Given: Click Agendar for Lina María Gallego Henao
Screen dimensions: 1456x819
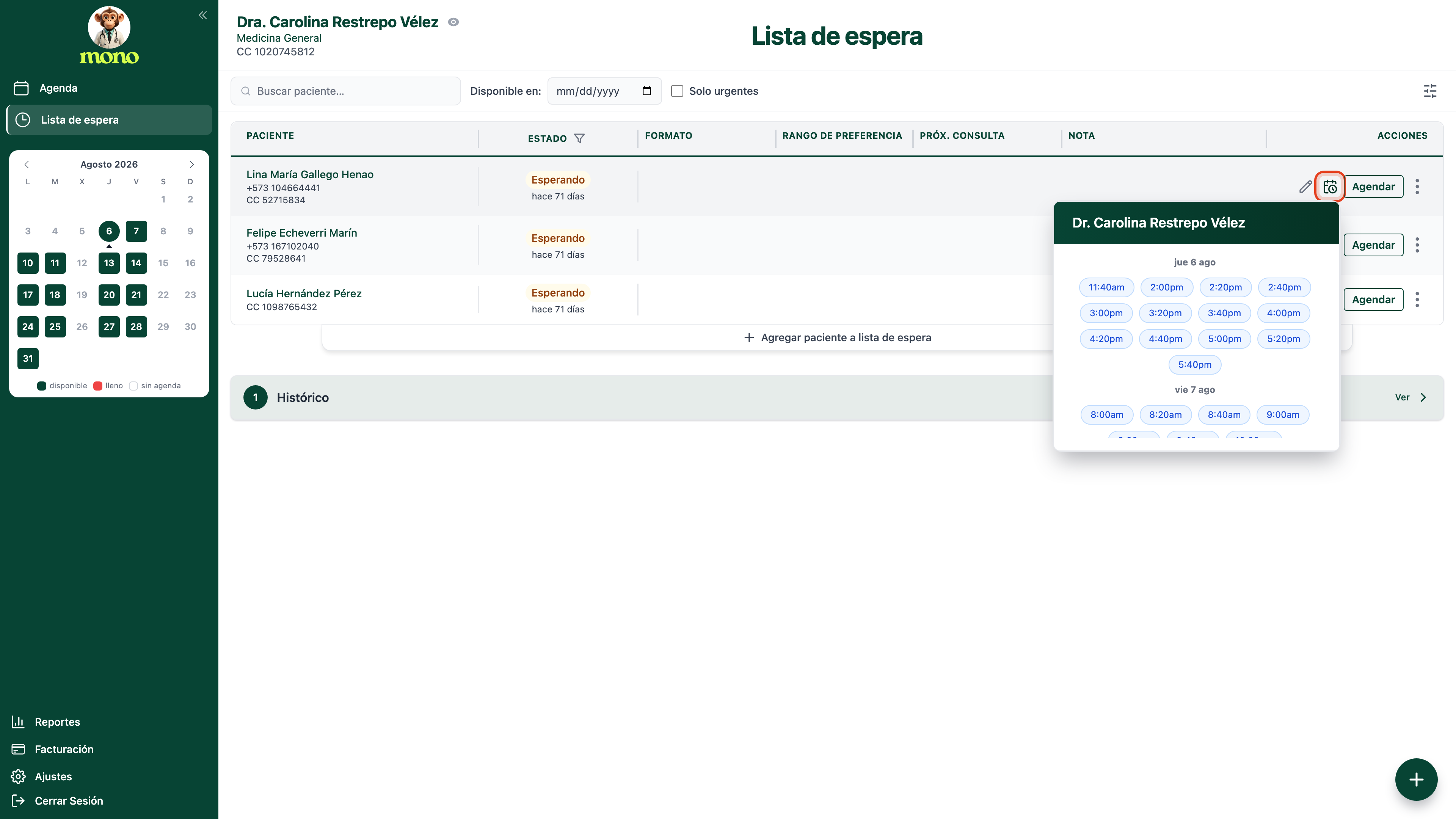Looking at the screenshot, I should click(1373, 187).
